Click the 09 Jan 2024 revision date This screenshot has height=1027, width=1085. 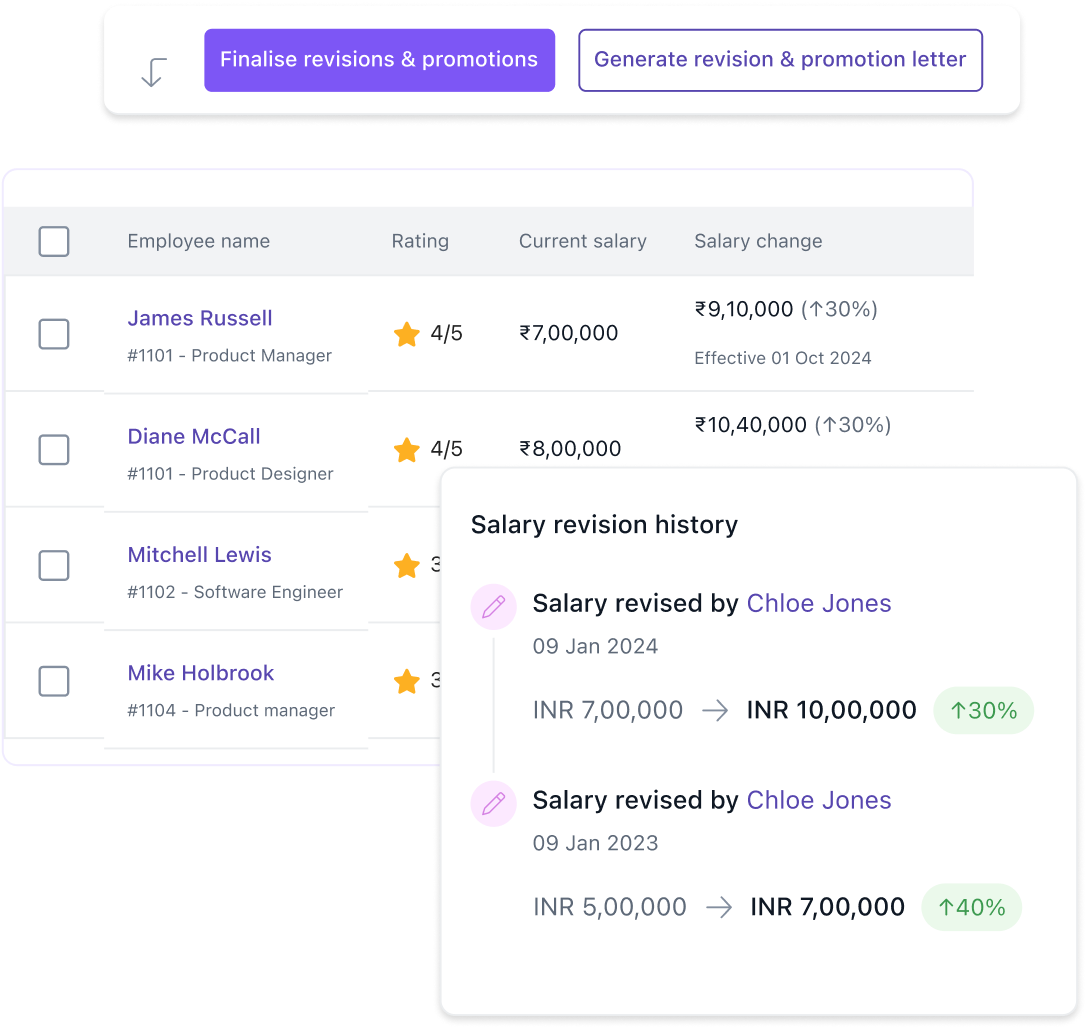(x=595, y=646)
